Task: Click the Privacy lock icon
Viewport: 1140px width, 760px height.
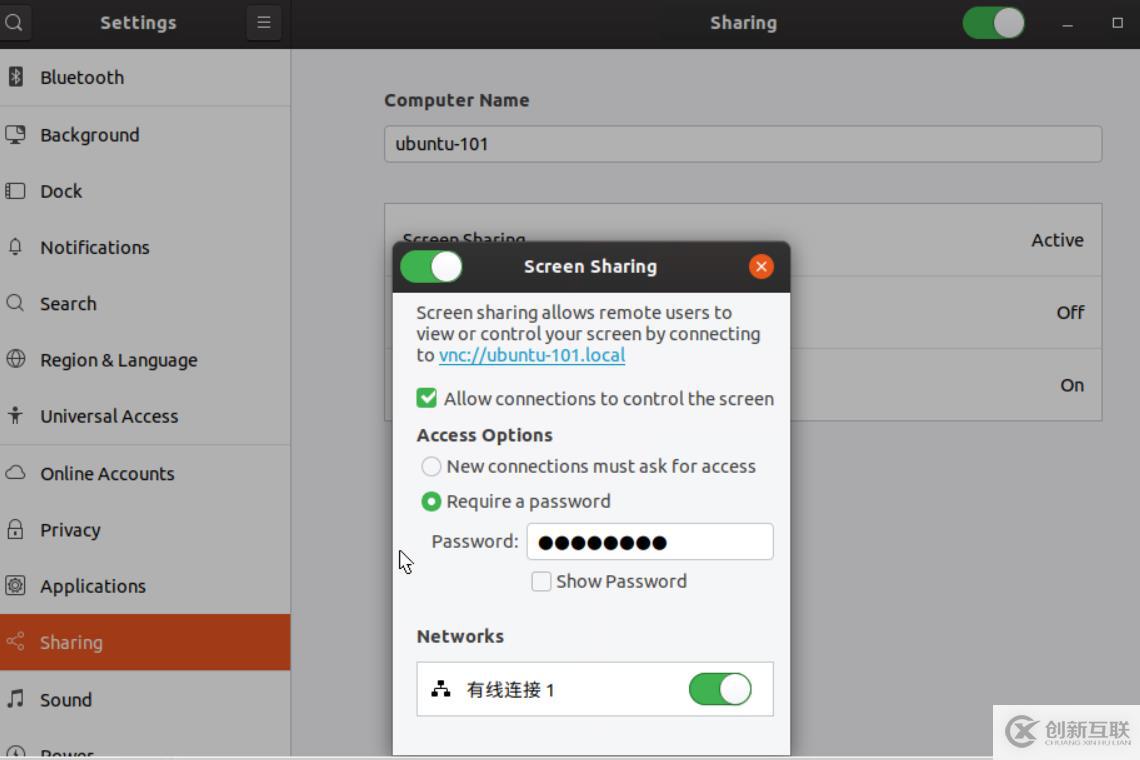Action: (x=15, y=529)
